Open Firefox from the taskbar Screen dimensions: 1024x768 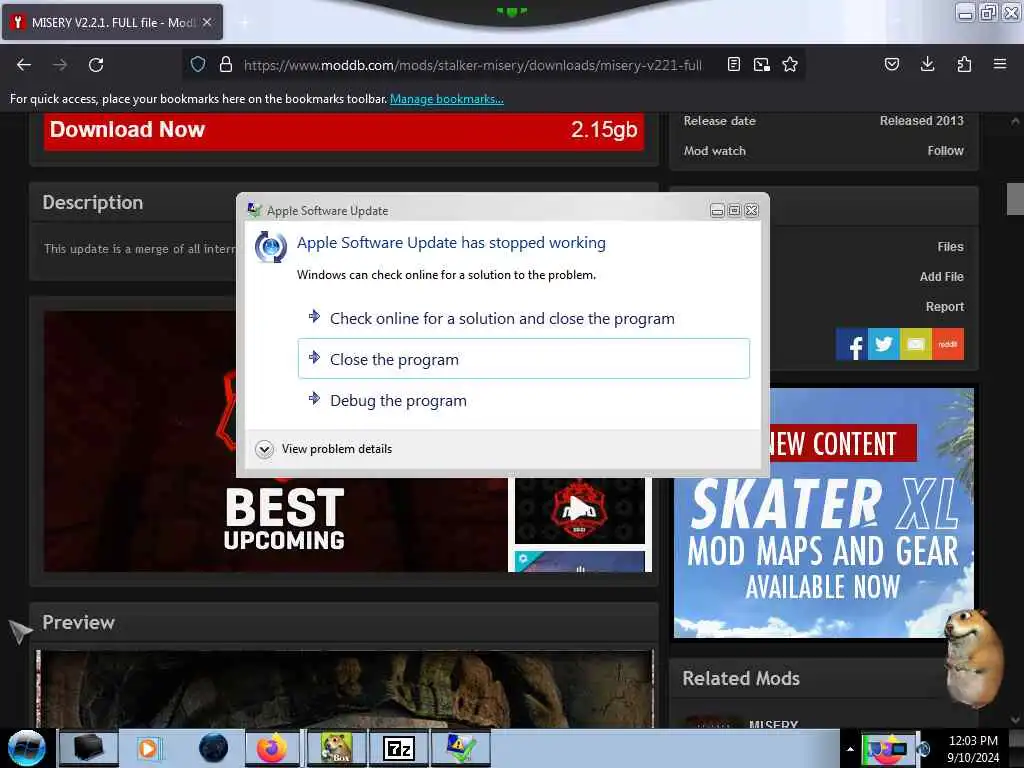pos(272,748)
